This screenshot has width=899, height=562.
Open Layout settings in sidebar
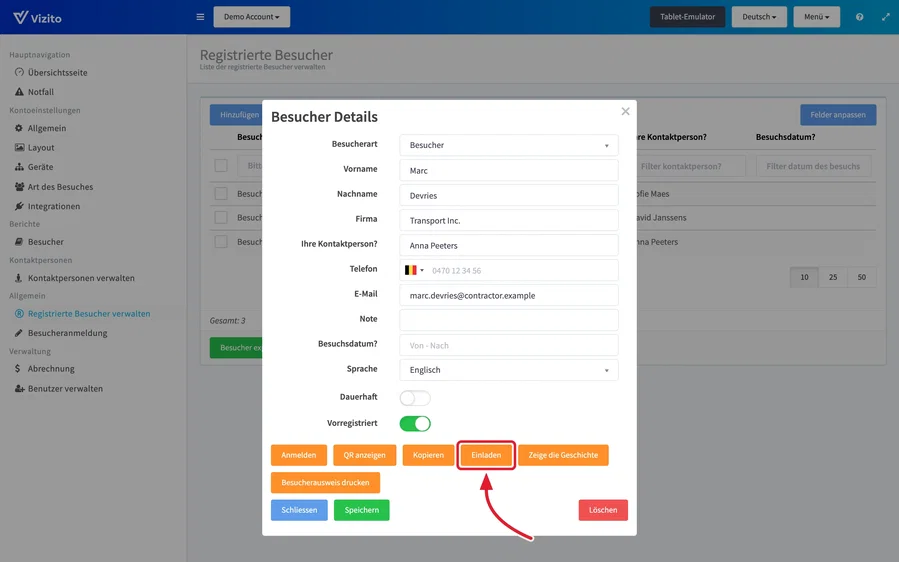point(41,147)
